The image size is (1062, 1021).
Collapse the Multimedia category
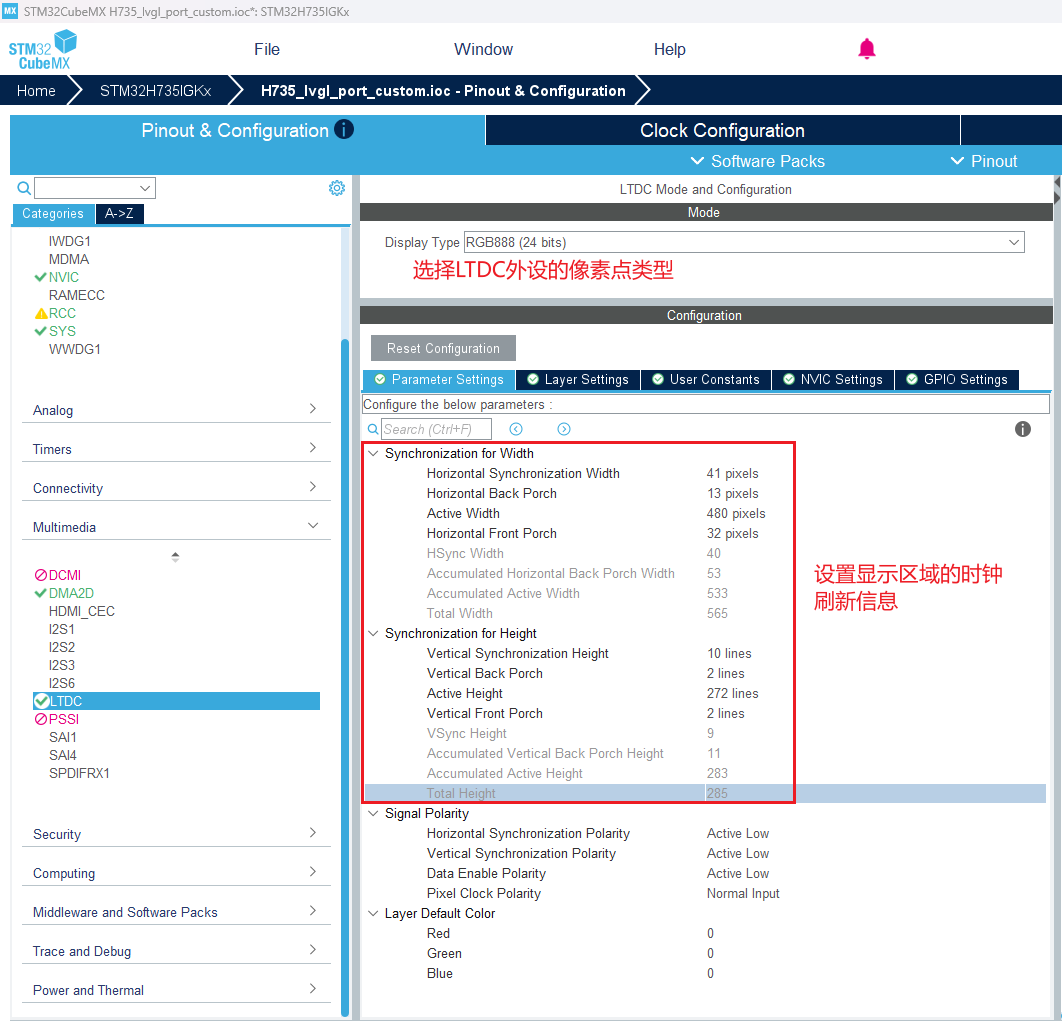click(x=176, y=526)
